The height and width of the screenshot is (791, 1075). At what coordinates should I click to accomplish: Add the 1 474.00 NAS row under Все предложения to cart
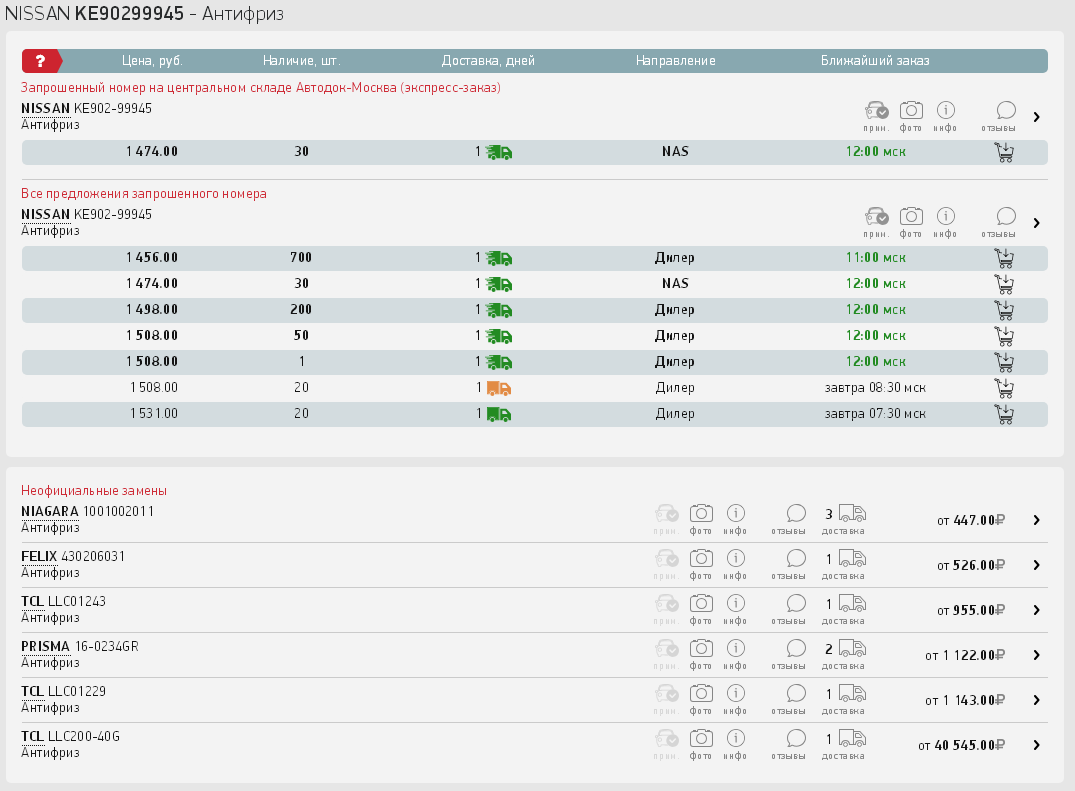1004,284
